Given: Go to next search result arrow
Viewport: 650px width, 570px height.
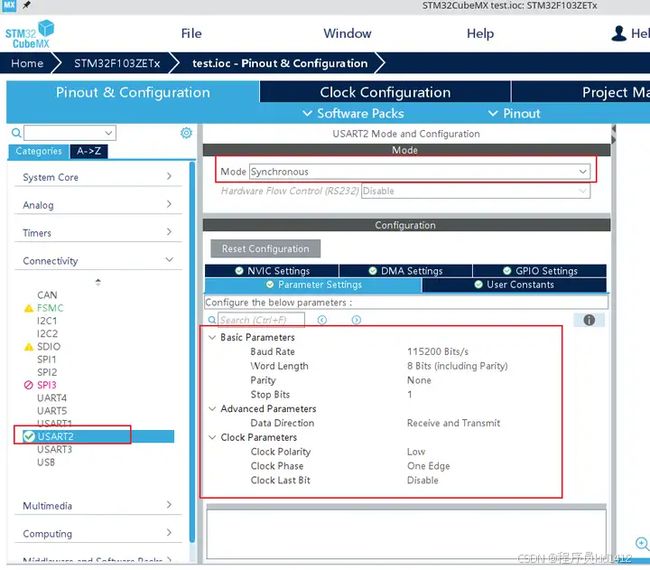Looking at the screenshot, I should coord(356,320).
